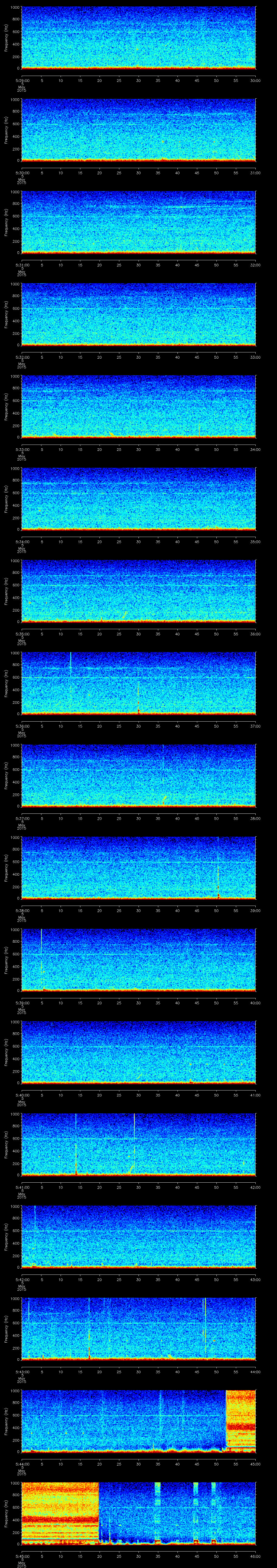Select the spectrogram panel starting at 5:36:00

pyautogui.click(x=138, y=683)
